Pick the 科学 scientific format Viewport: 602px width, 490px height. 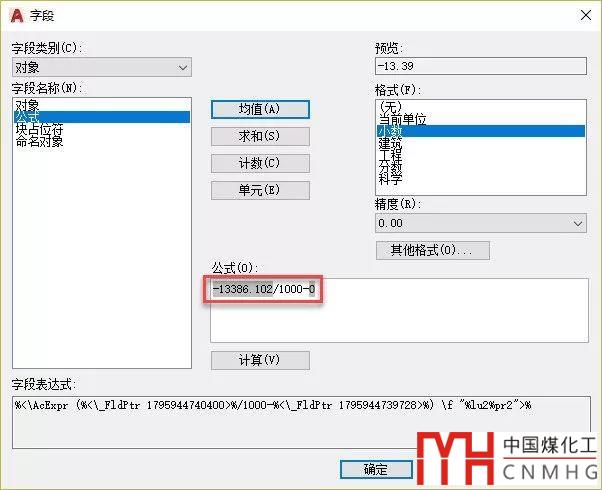[x=390, y=179]
